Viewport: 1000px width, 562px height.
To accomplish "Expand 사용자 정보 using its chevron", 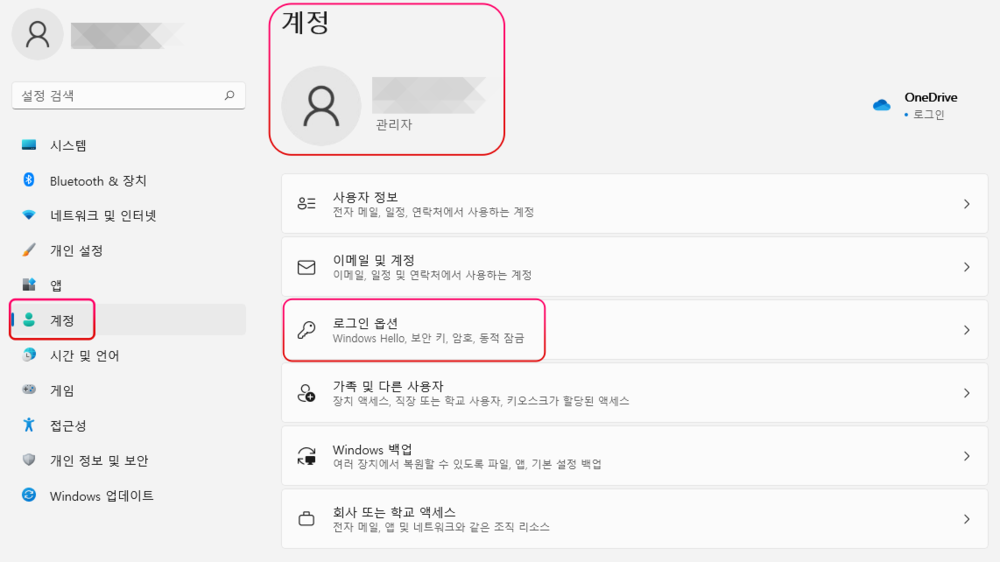I will [x=966, y=204].
